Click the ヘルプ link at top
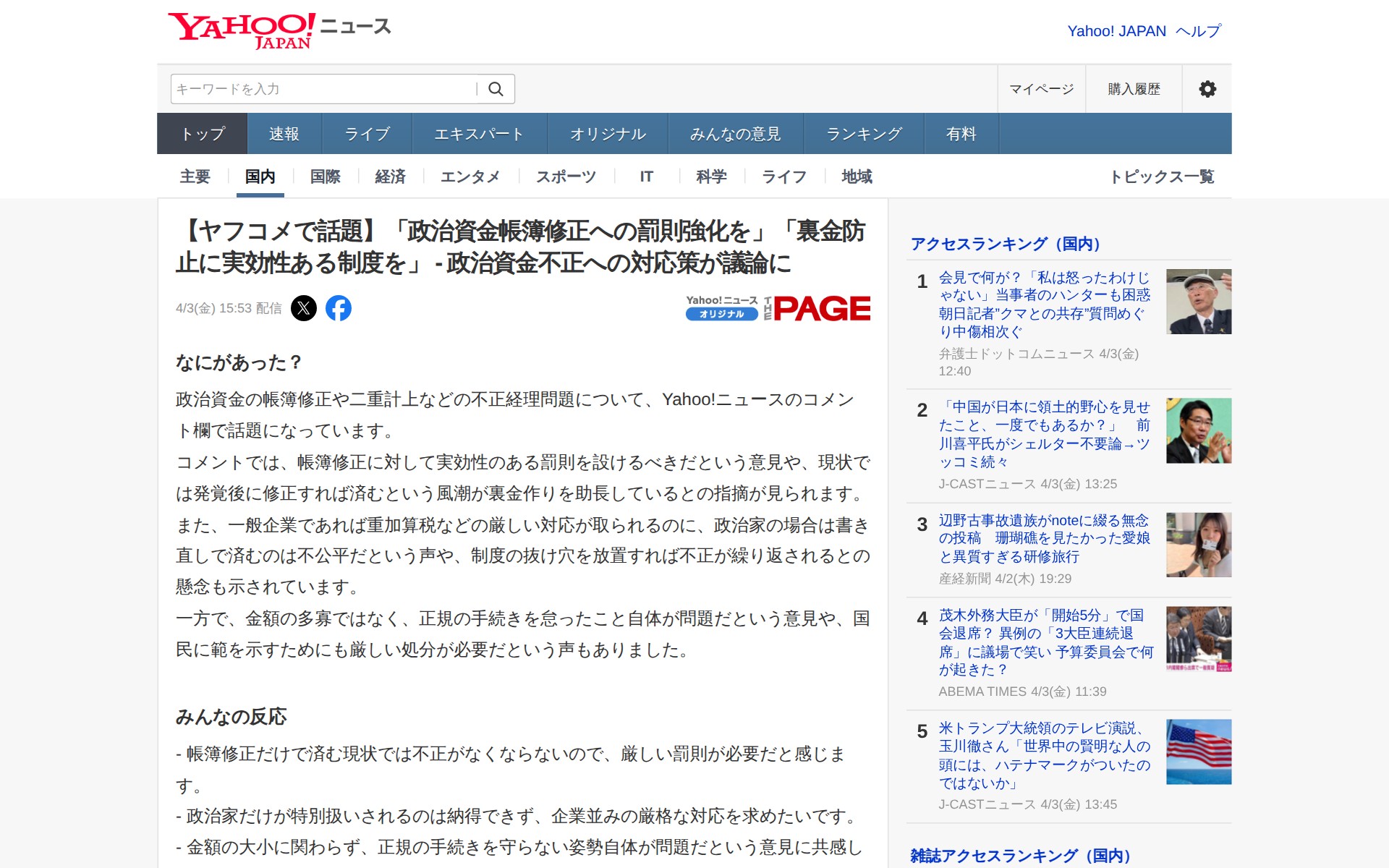 click(x=1198, y=31)
